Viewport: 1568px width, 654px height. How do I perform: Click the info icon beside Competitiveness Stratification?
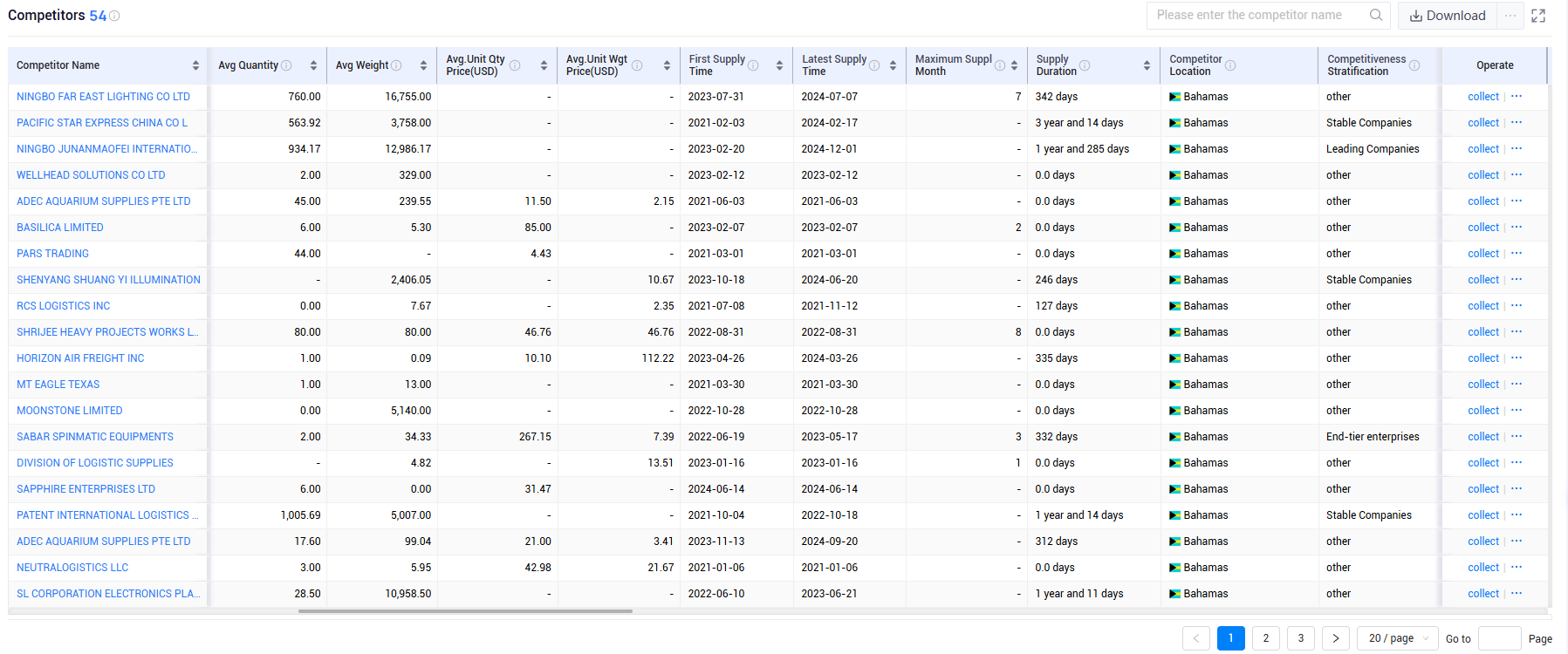(x=1414, y=65)
